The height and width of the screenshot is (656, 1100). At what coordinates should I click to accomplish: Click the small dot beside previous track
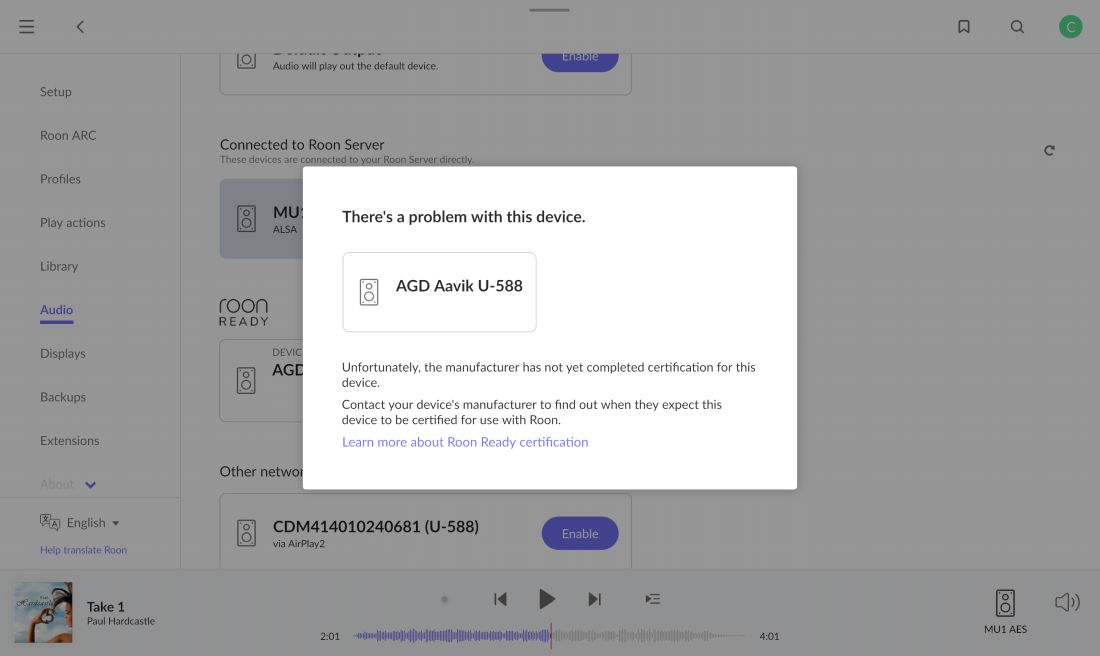[x=444, y=599]
